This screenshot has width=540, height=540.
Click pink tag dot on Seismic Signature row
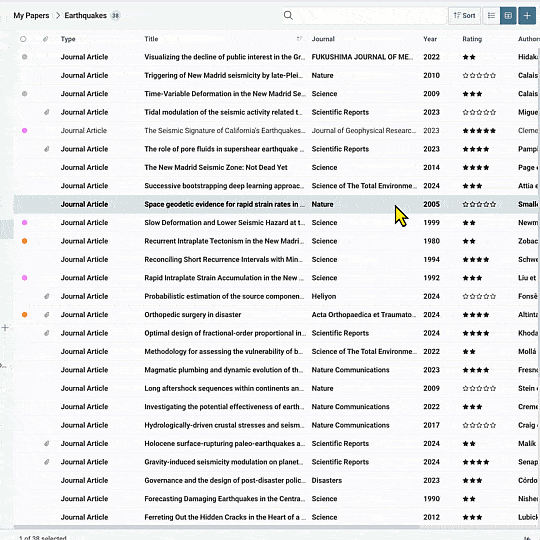[x=24, y=131]
